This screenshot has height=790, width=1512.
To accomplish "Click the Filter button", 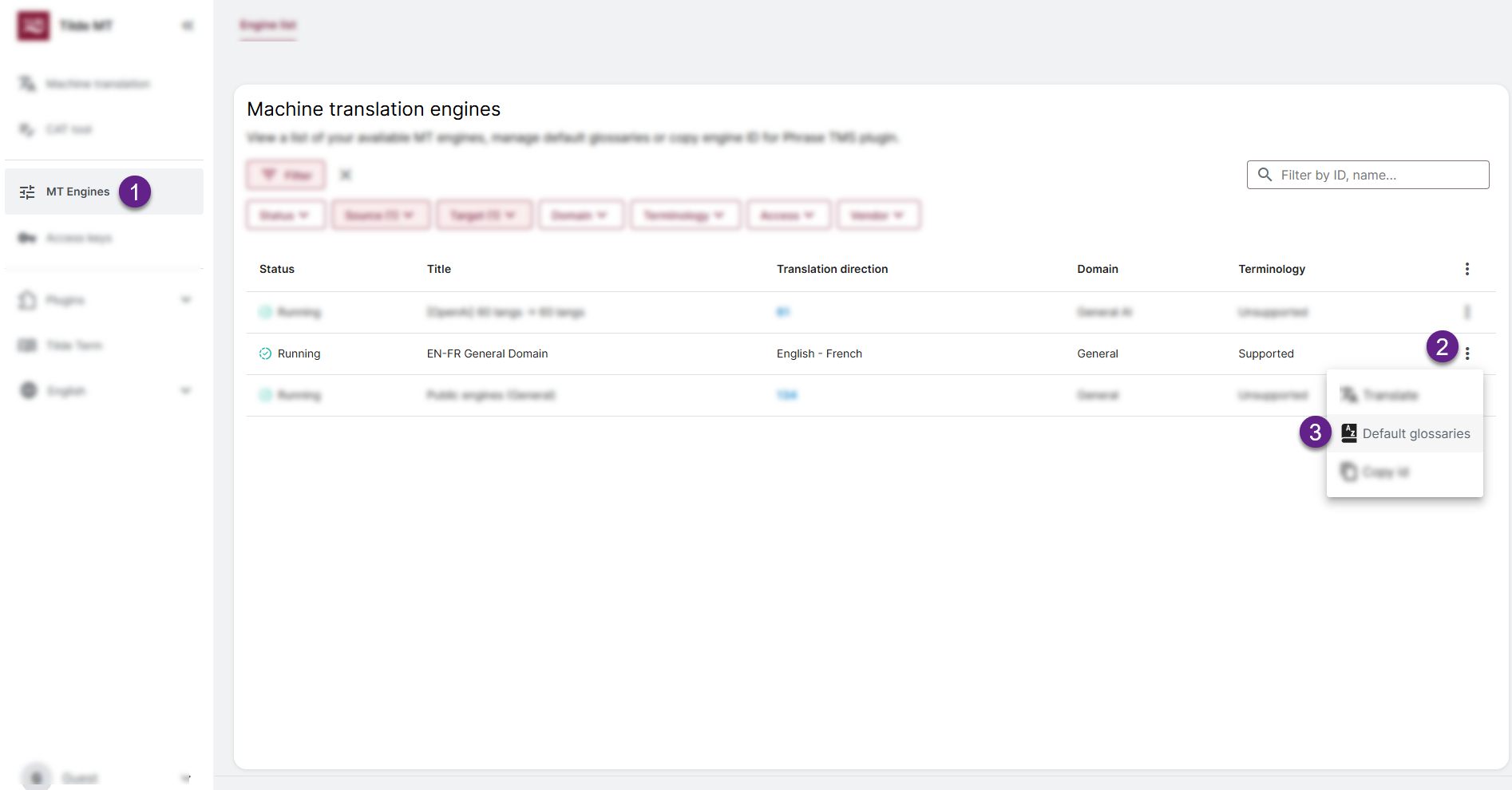I will pos(285,174).
